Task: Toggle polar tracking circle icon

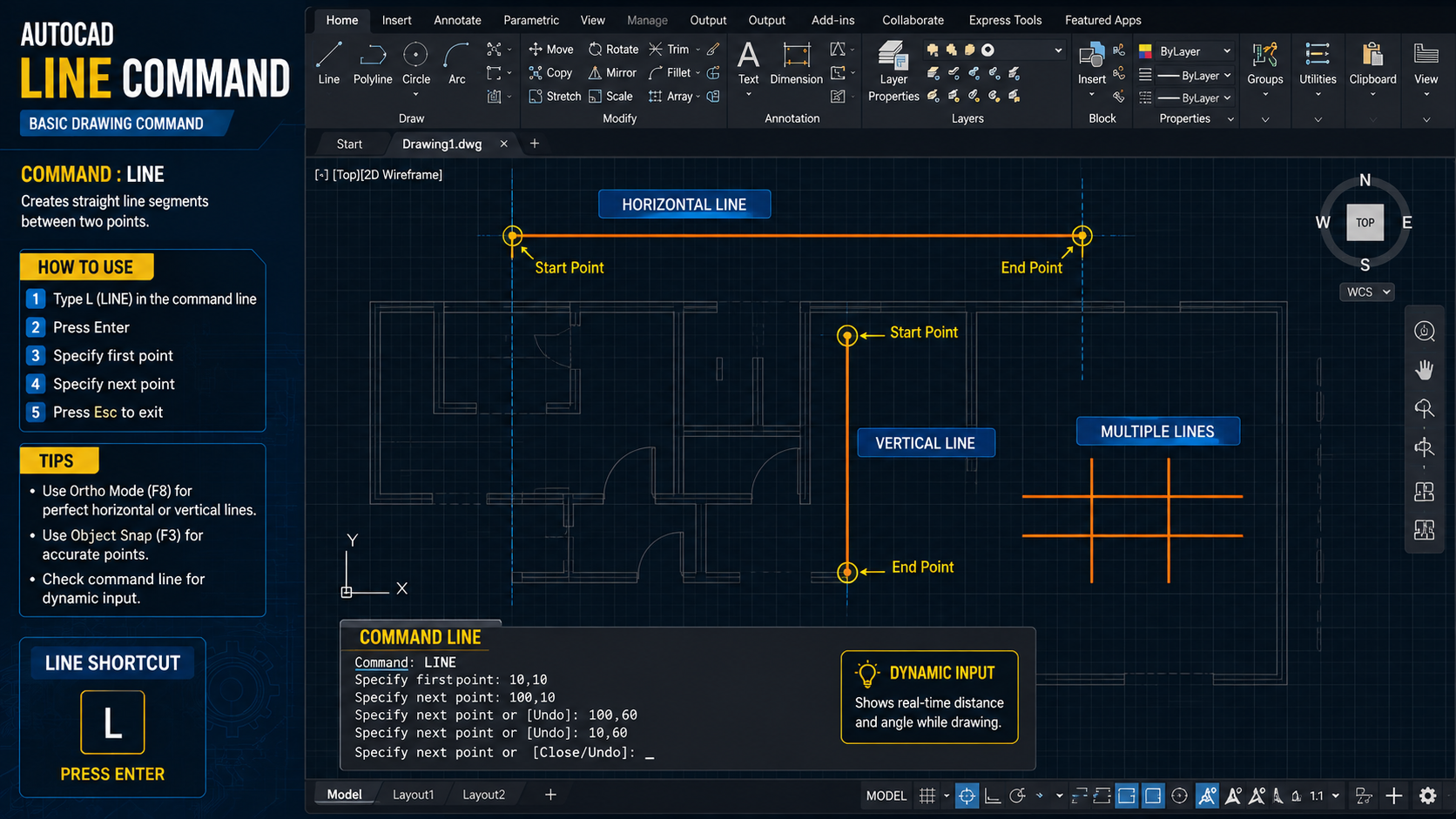Action: point(1016,796)
